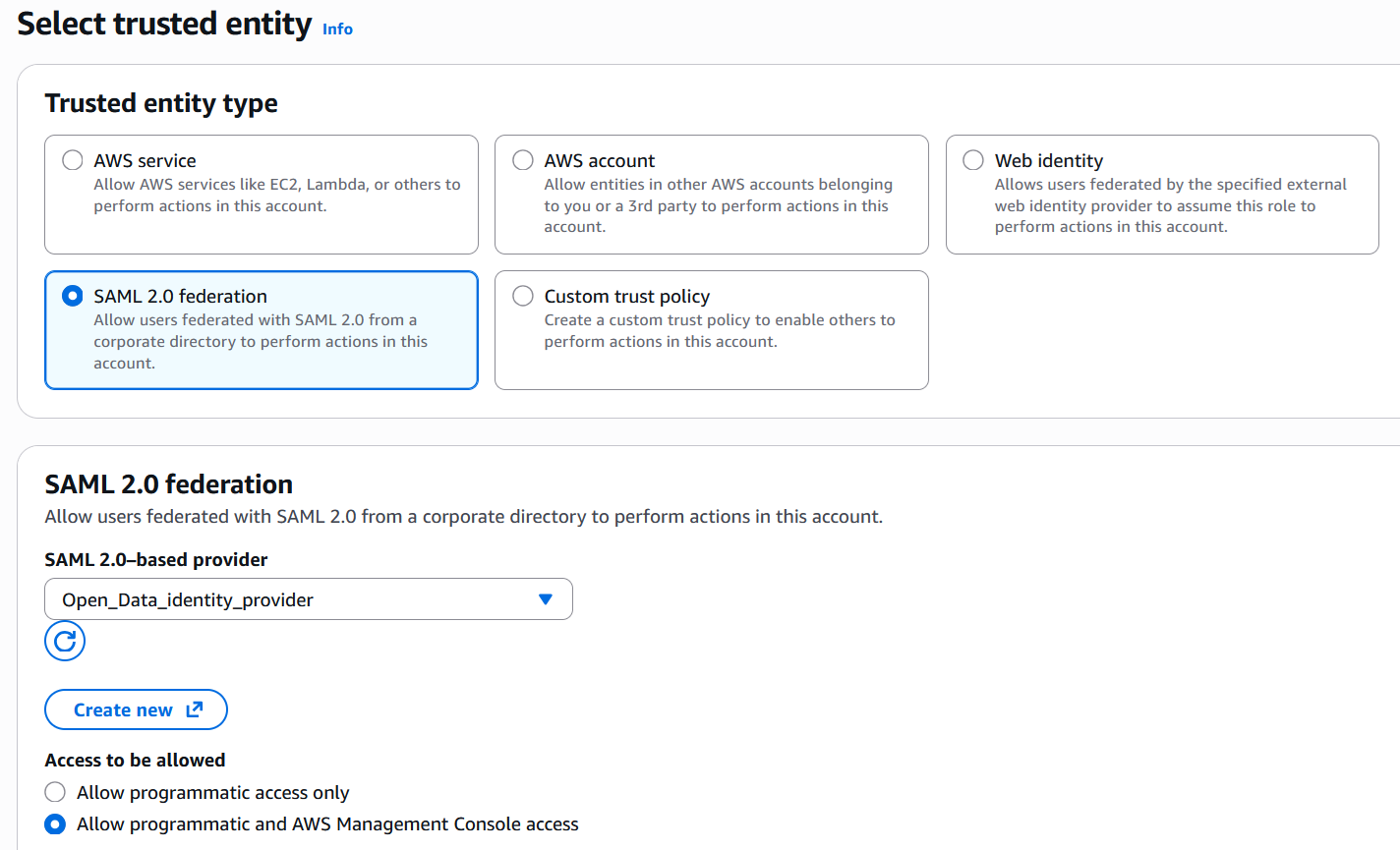Select the AWS service radio button
Viewport: 1400px width, 850px height.
click(x=73, y=160)
